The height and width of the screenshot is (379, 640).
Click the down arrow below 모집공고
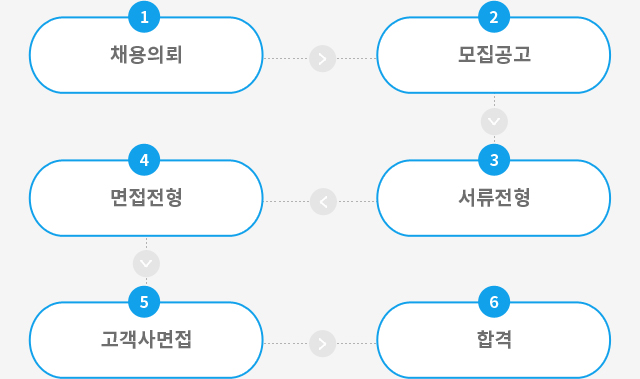coord(494,122)
